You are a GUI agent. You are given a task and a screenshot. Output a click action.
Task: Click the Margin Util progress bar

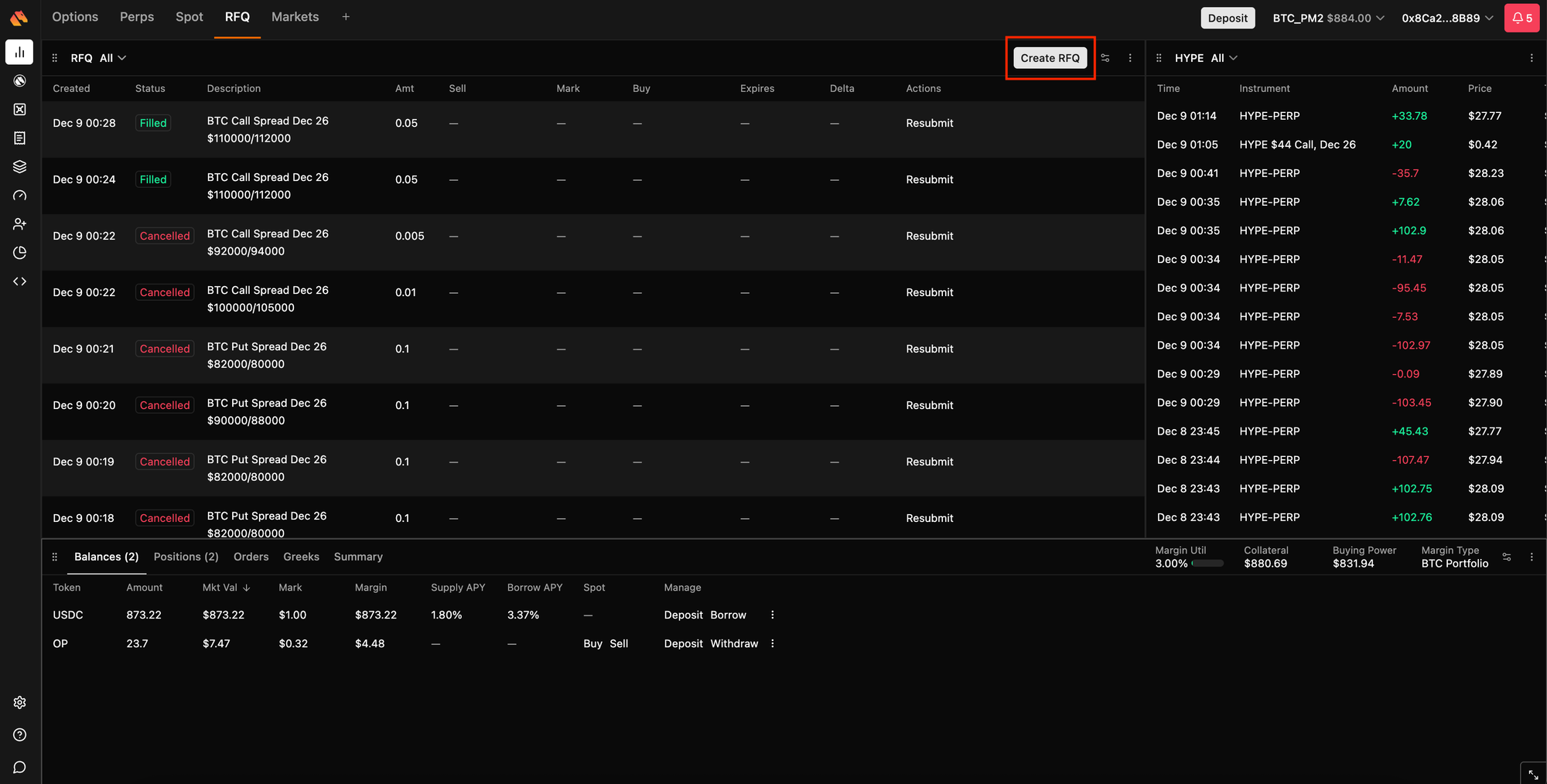(1207, 564)
